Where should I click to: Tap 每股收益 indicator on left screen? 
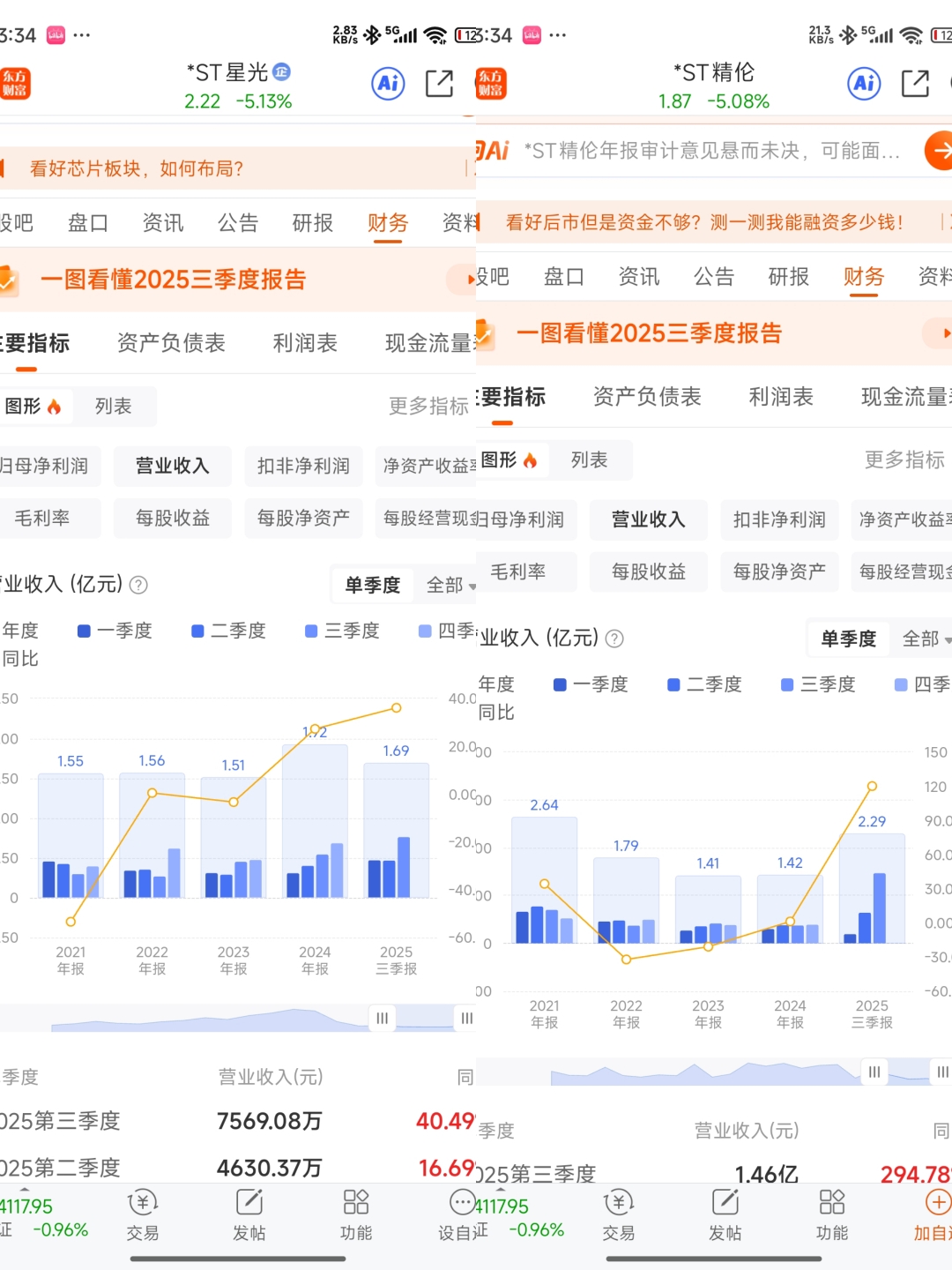tap(173, 518)
